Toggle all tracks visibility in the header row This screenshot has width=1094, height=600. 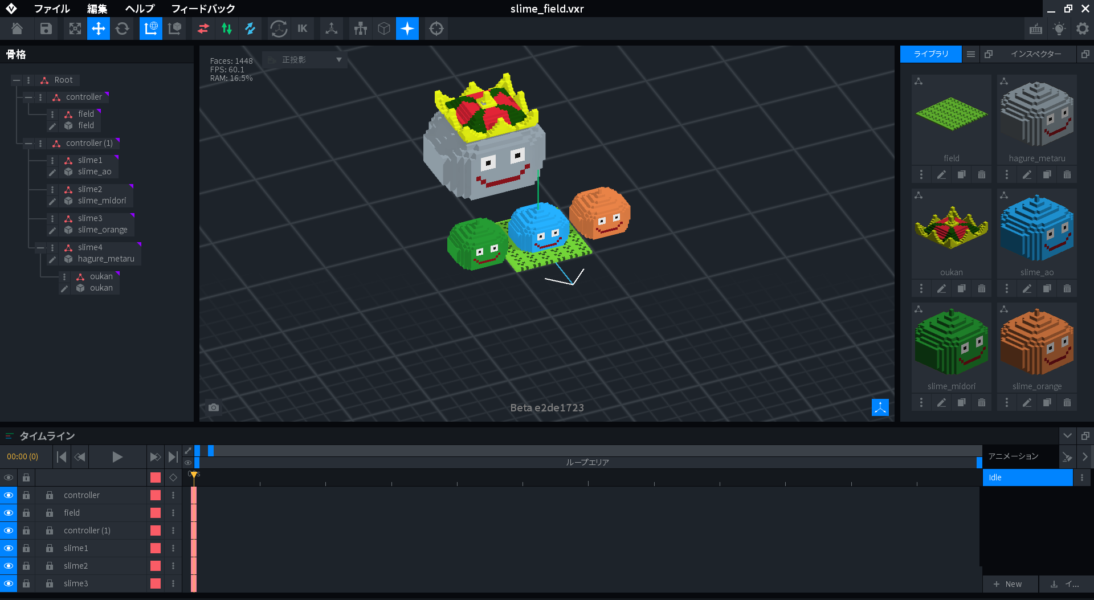[x=8, y=478]
